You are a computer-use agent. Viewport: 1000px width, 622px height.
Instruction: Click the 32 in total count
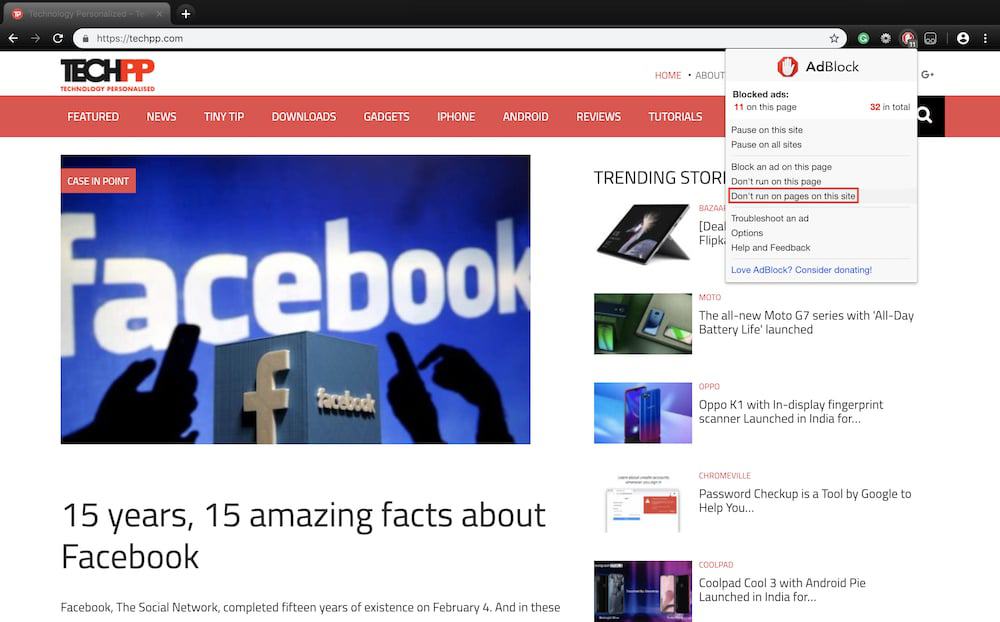coord(890,107)
